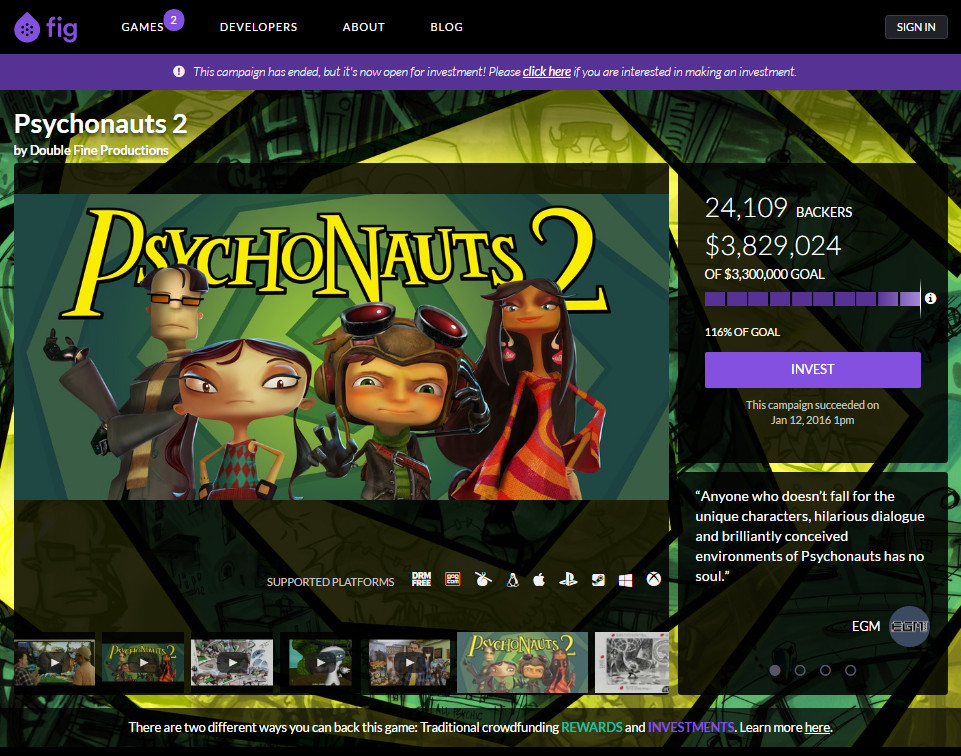Click the '$3,829,024' amount raised
This screenshot has width=961, height=756.
(x=773, y=246)
